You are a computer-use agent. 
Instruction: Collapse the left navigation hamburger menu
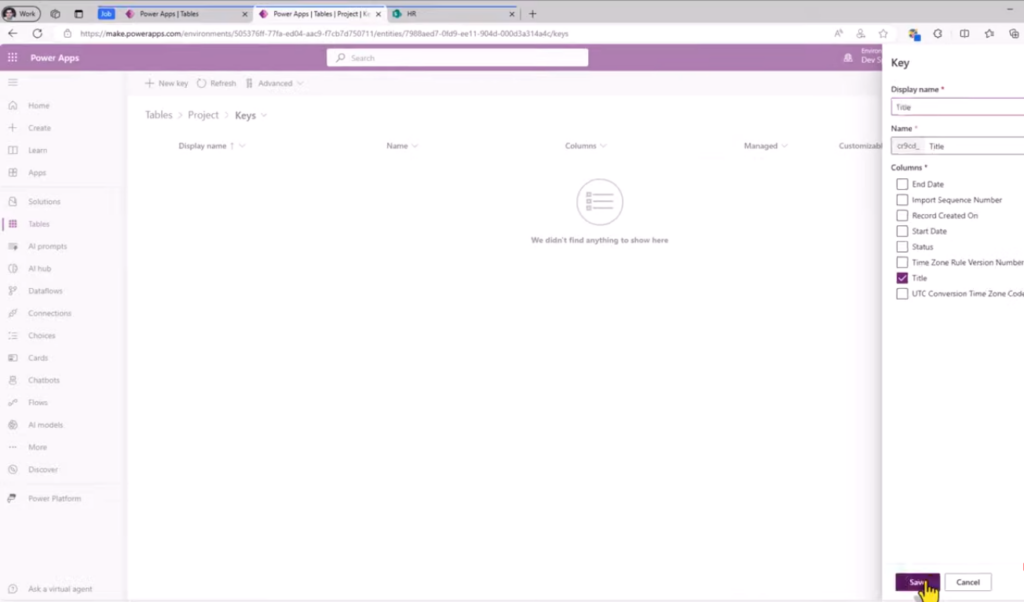[x=12, y=82]
